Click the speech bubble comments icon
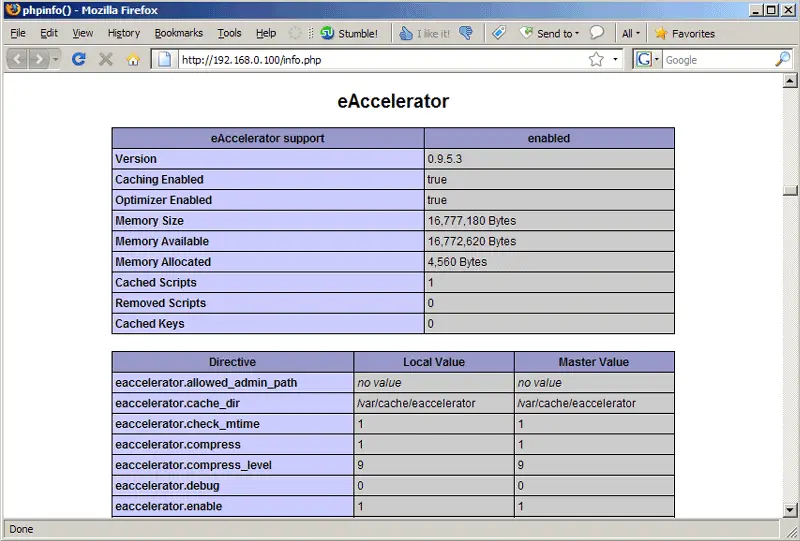This screenshot has height=541, width=800. 596,33
